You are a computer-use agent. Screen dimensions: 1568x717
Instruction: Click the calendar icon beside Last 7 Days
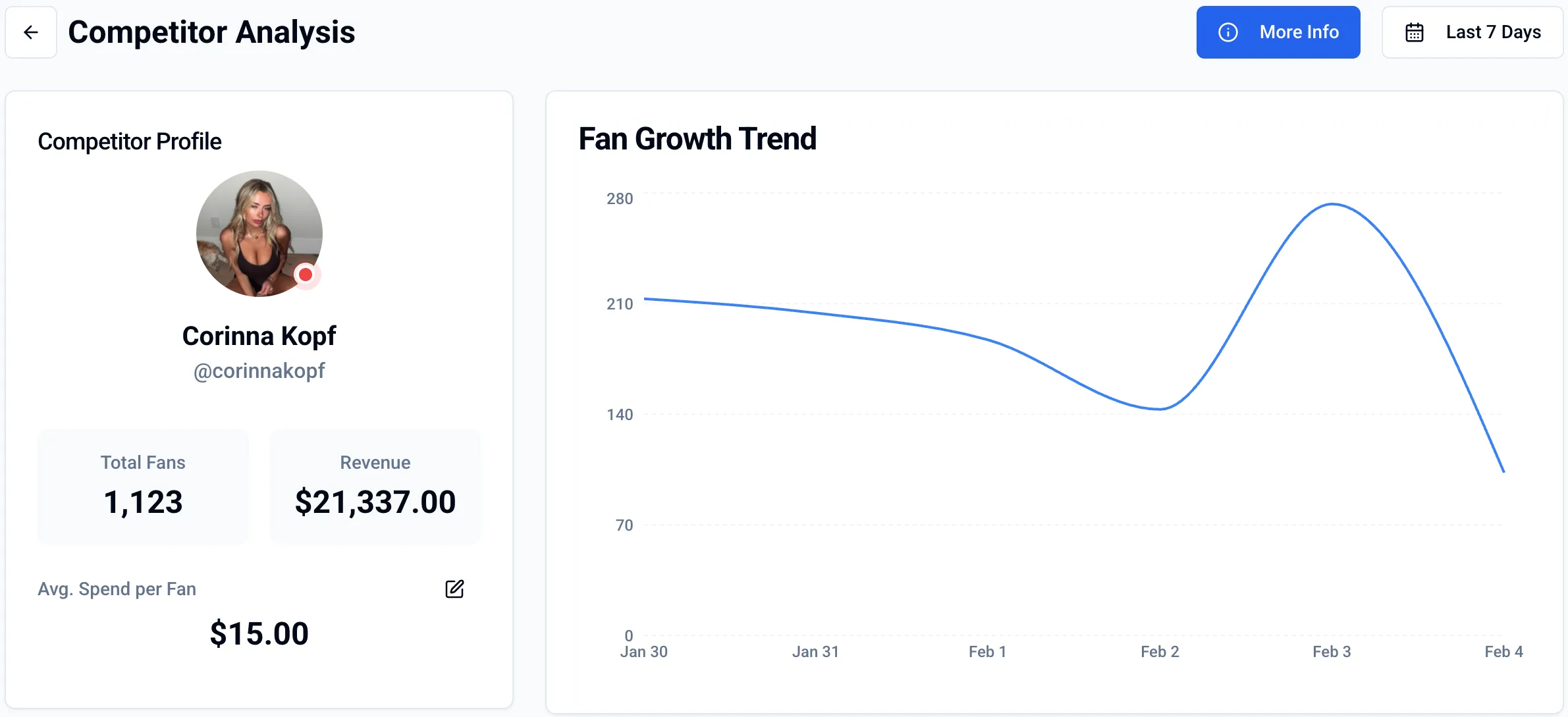1416,32
